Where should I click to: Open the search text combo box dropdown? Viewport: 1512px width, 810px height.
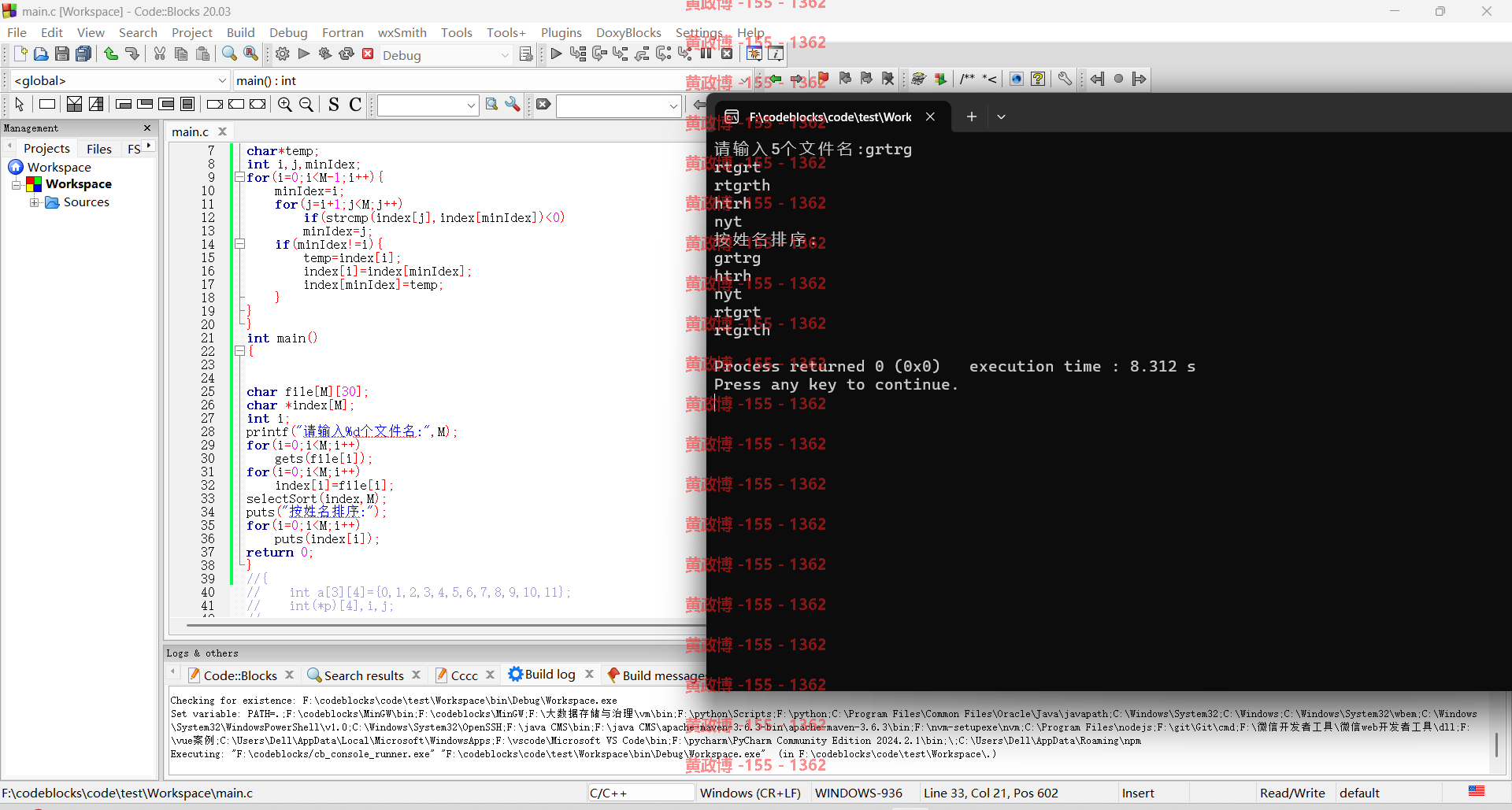(471, 105)
